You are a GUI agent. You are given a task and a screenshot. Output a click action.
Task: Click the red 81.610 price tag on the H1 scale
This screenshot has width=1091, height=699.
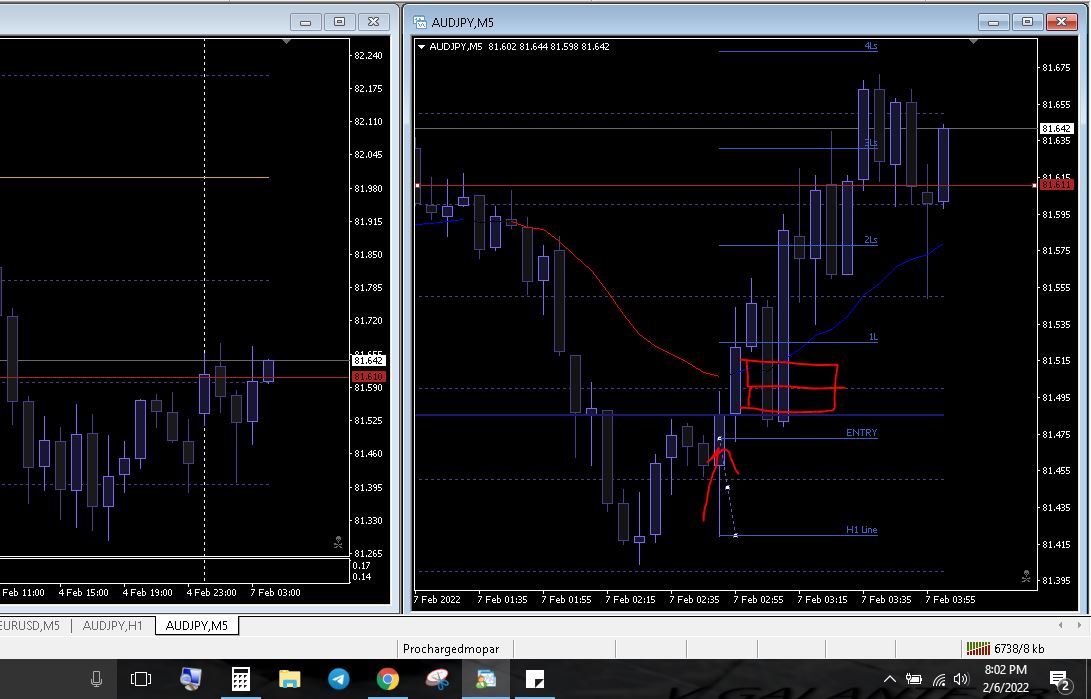pyautogui.click(x=368, y=376)
